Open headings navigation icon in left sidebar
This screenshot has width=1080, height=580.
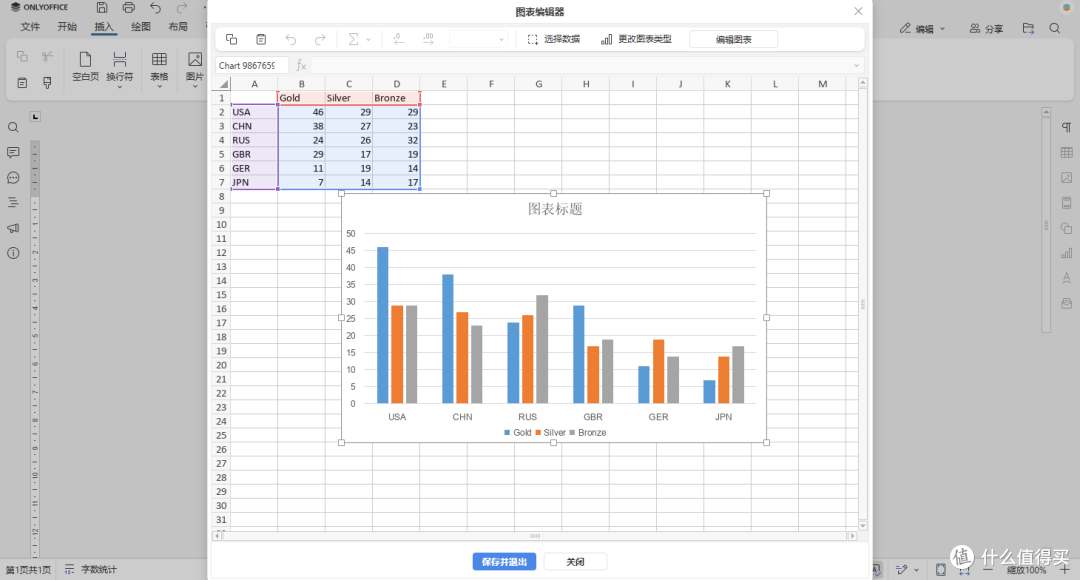(x=13, y=203)
